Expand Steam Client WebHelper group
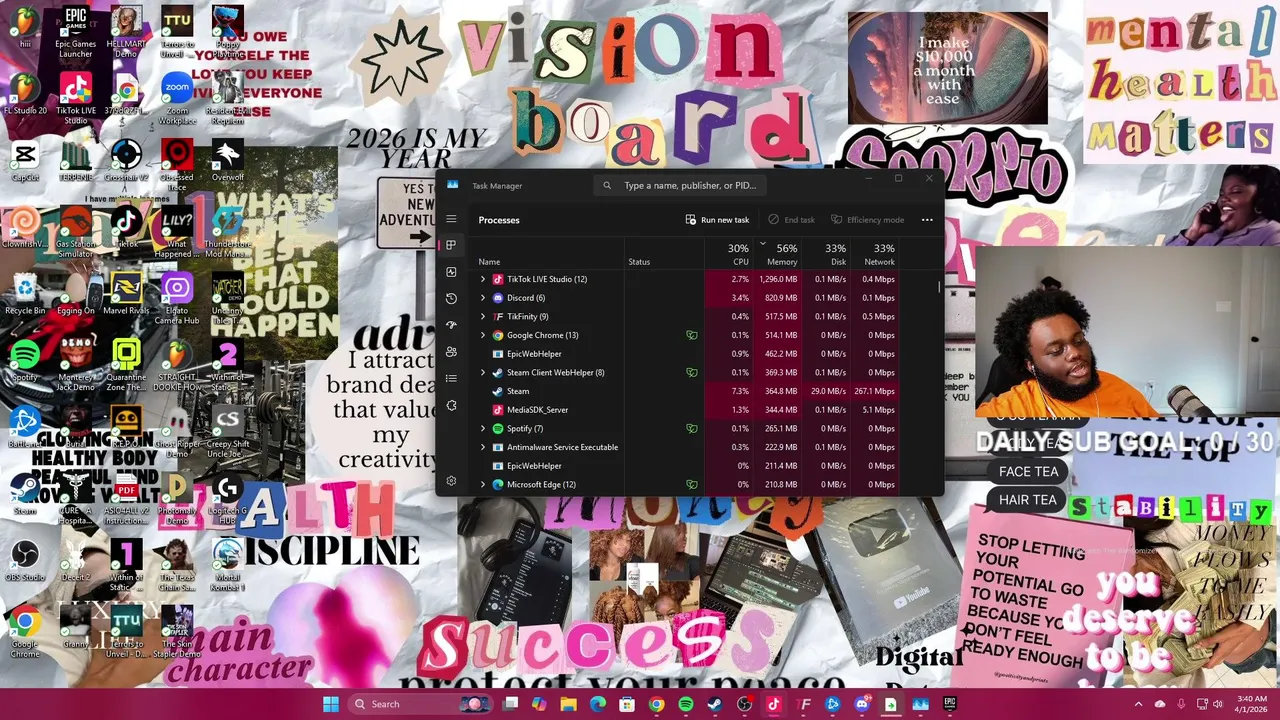Viewport: 1280px width, 720px height. 483,372
